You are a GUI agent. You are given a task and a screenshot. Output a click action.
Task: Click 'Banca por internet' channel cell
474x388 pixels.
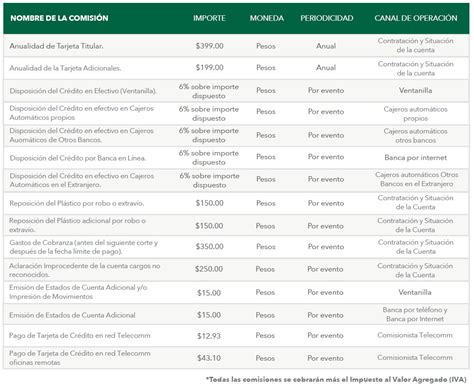[415, 157]
